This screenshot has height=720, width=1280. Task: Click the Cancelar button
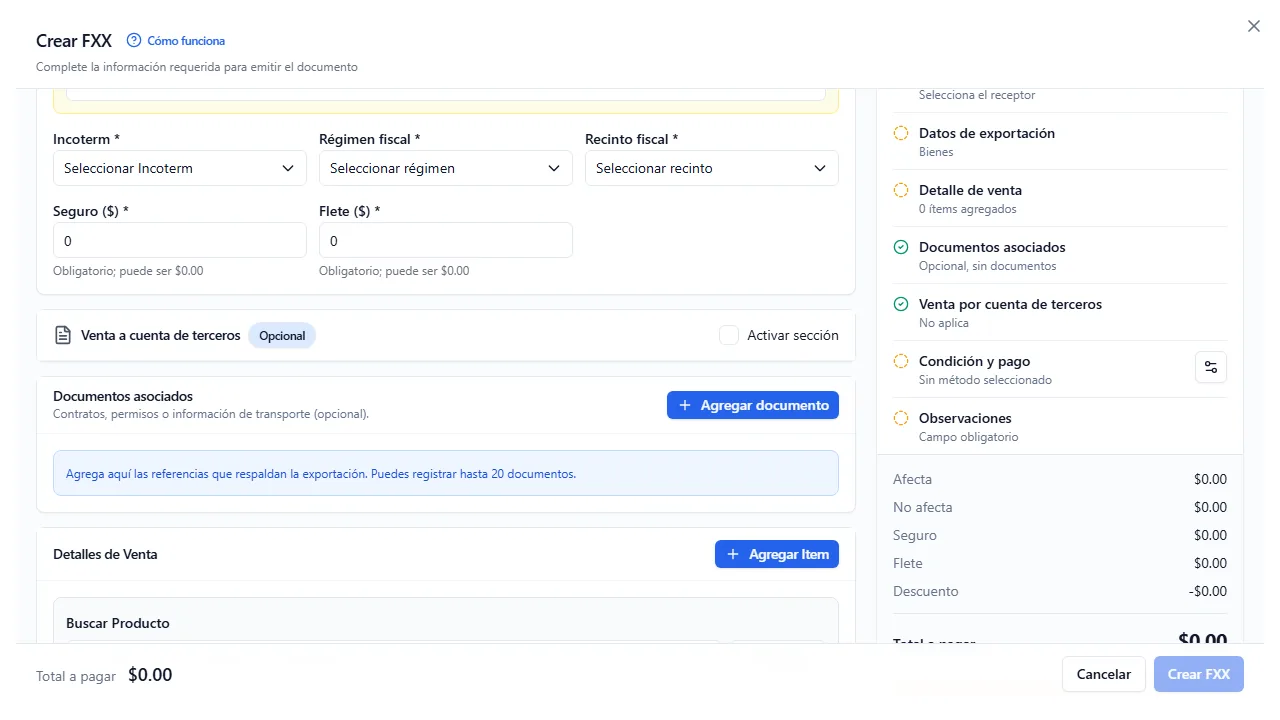point(1104,674)
